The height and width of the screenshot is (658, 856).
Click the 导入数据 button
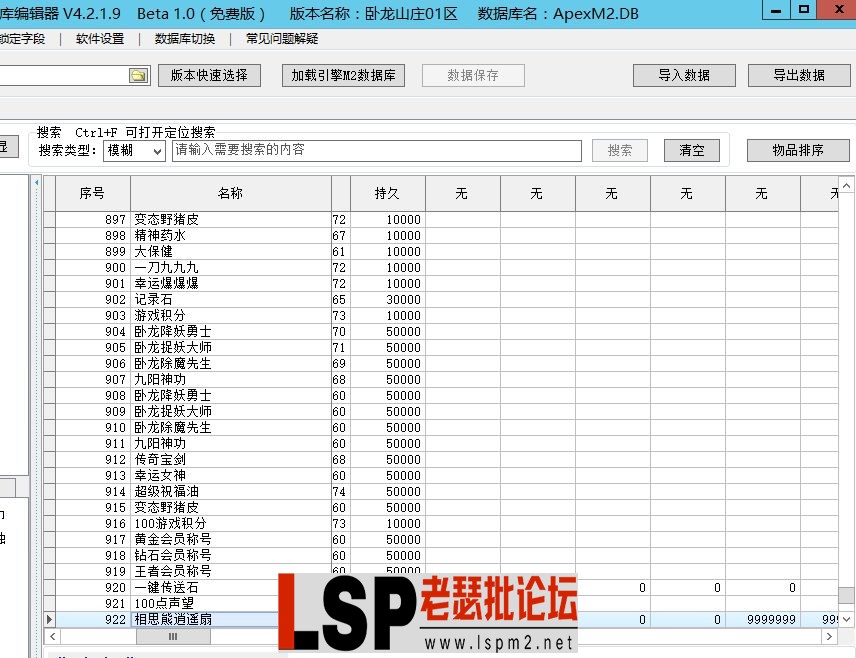click(684, 74)
